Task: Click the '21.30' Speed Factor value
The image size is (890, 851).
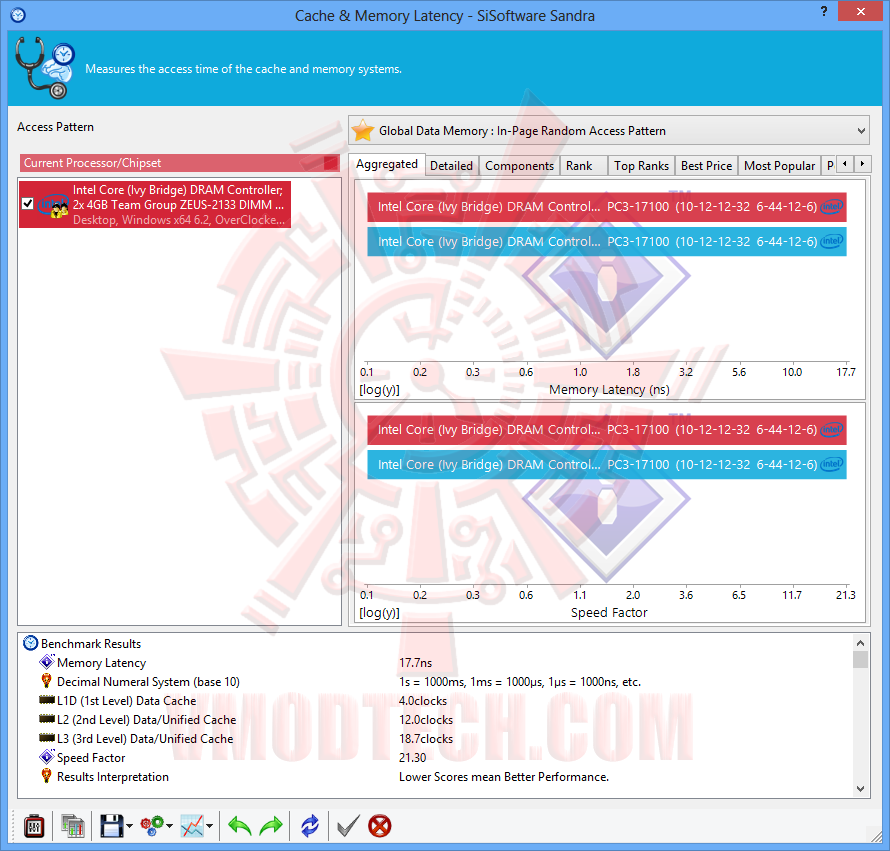Action: click(x=413, y=758)
